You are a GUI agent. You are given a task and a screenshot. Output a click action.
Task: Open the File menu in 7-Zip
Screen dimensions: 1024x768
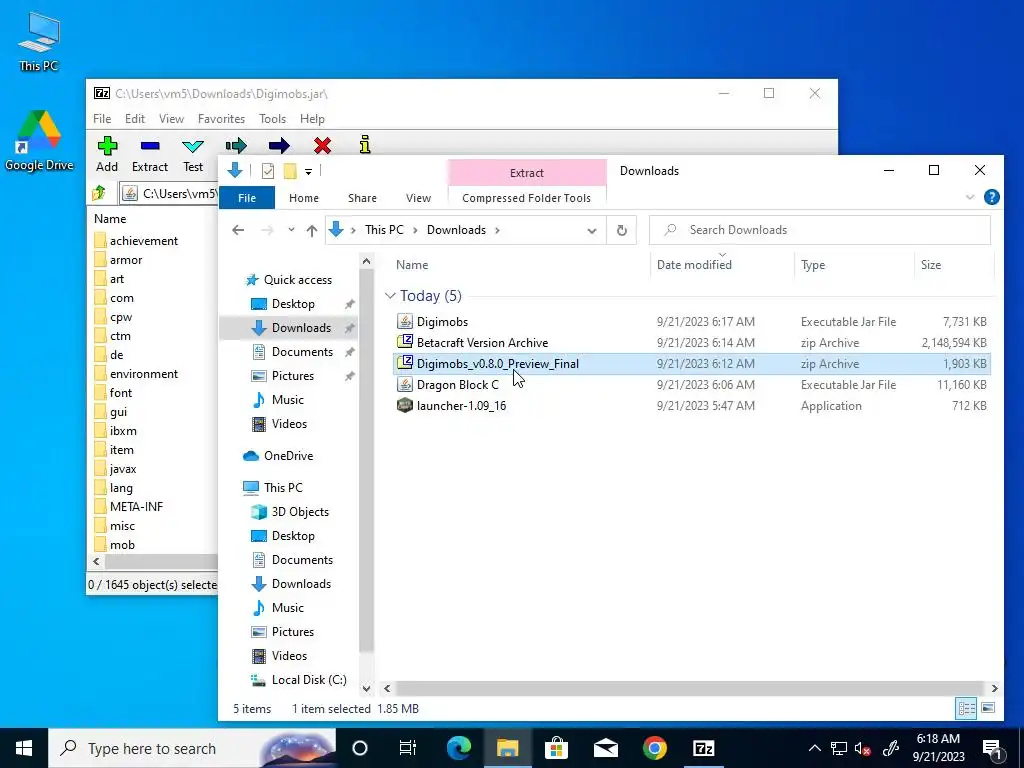[x=102, y=119]
